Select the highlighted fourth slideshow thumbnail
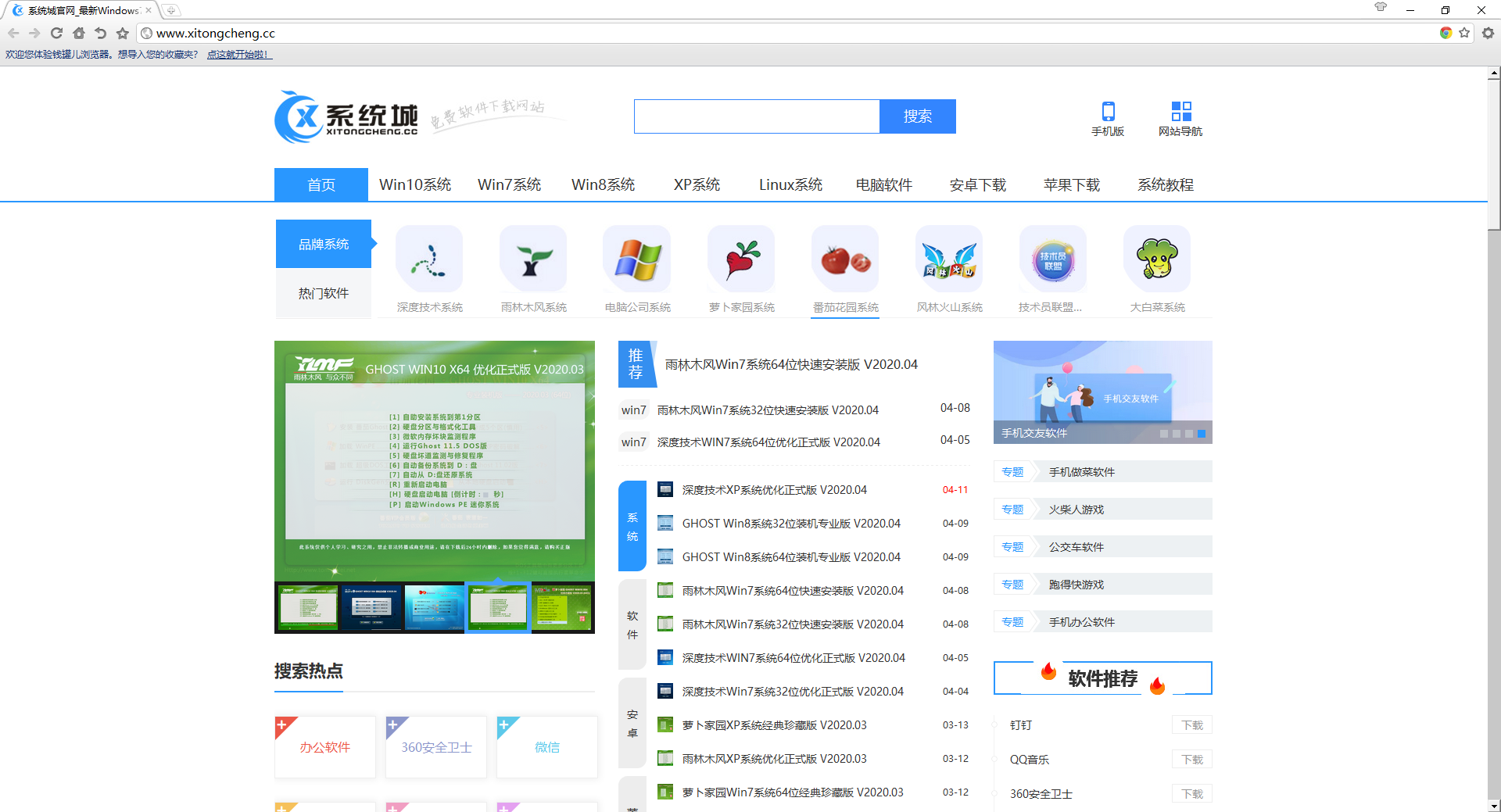The height and width of the screenshot is (812, 1501). [498, 607]
